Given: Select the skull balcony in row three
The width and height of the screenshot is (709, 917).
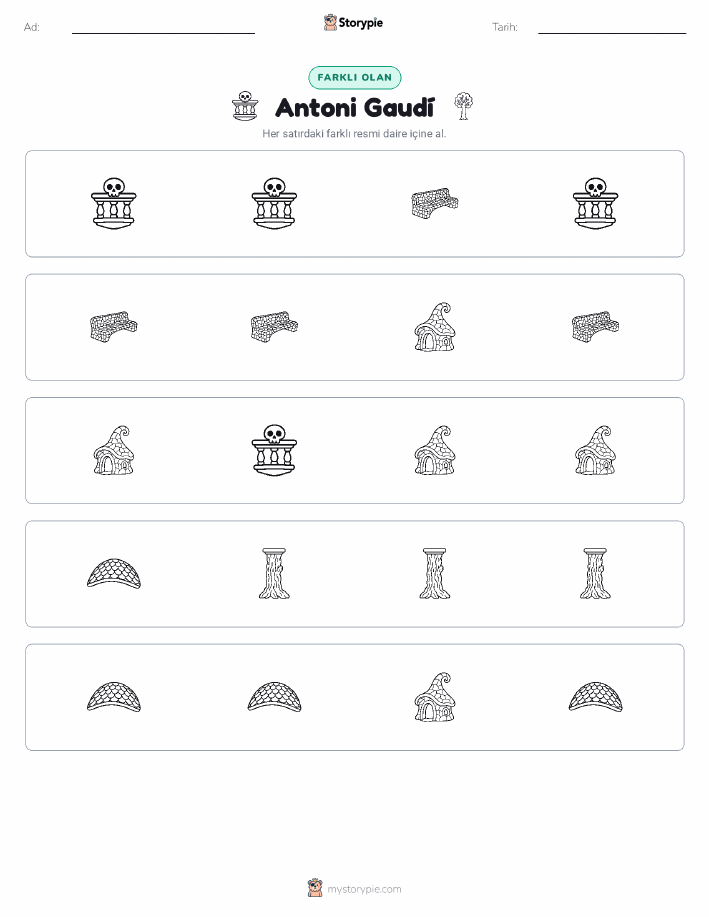Looking at the screenshot, I should [x=274, y=450].
